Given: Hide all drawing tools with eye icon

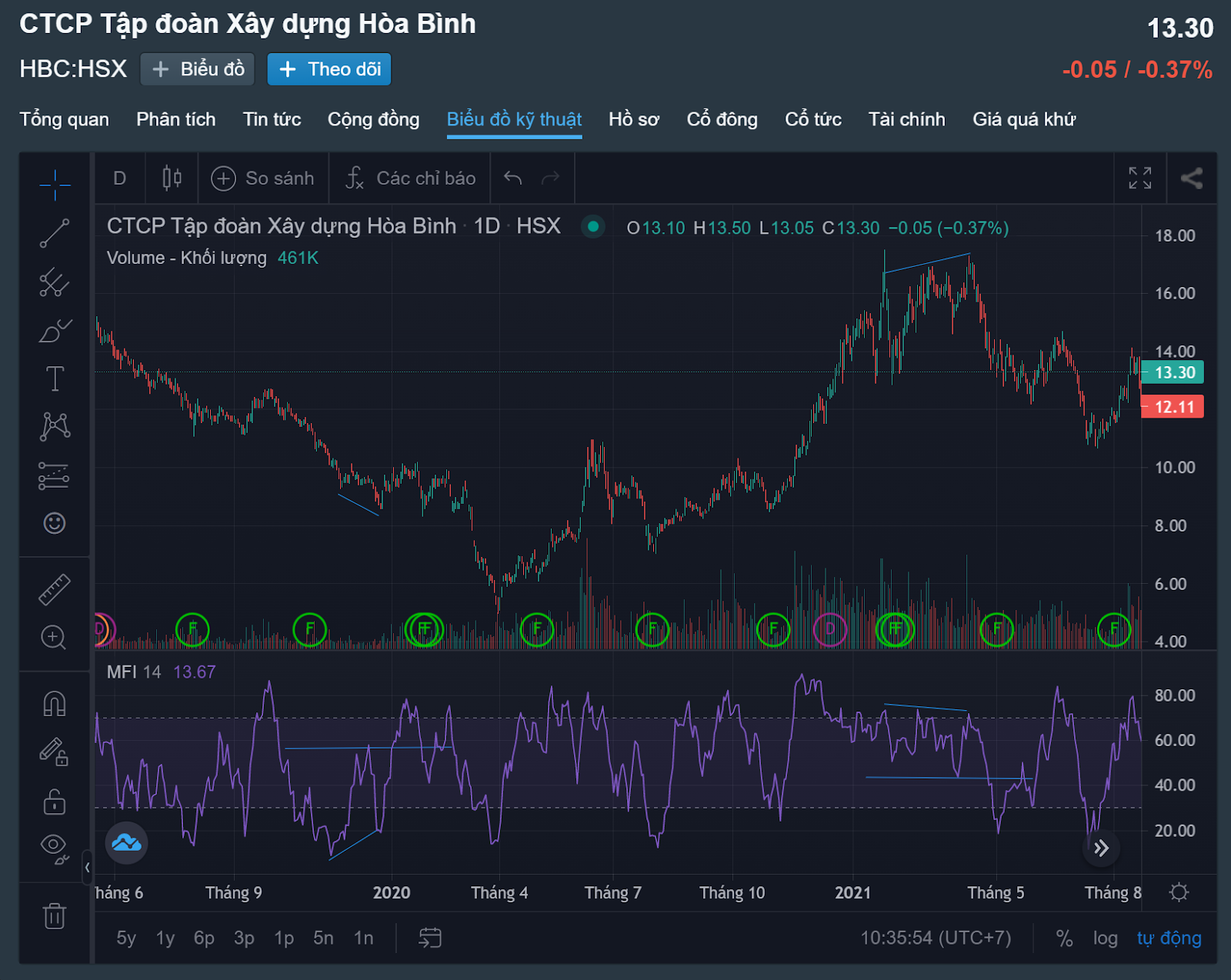Looking at the screenshot, I should pos(55,848).
